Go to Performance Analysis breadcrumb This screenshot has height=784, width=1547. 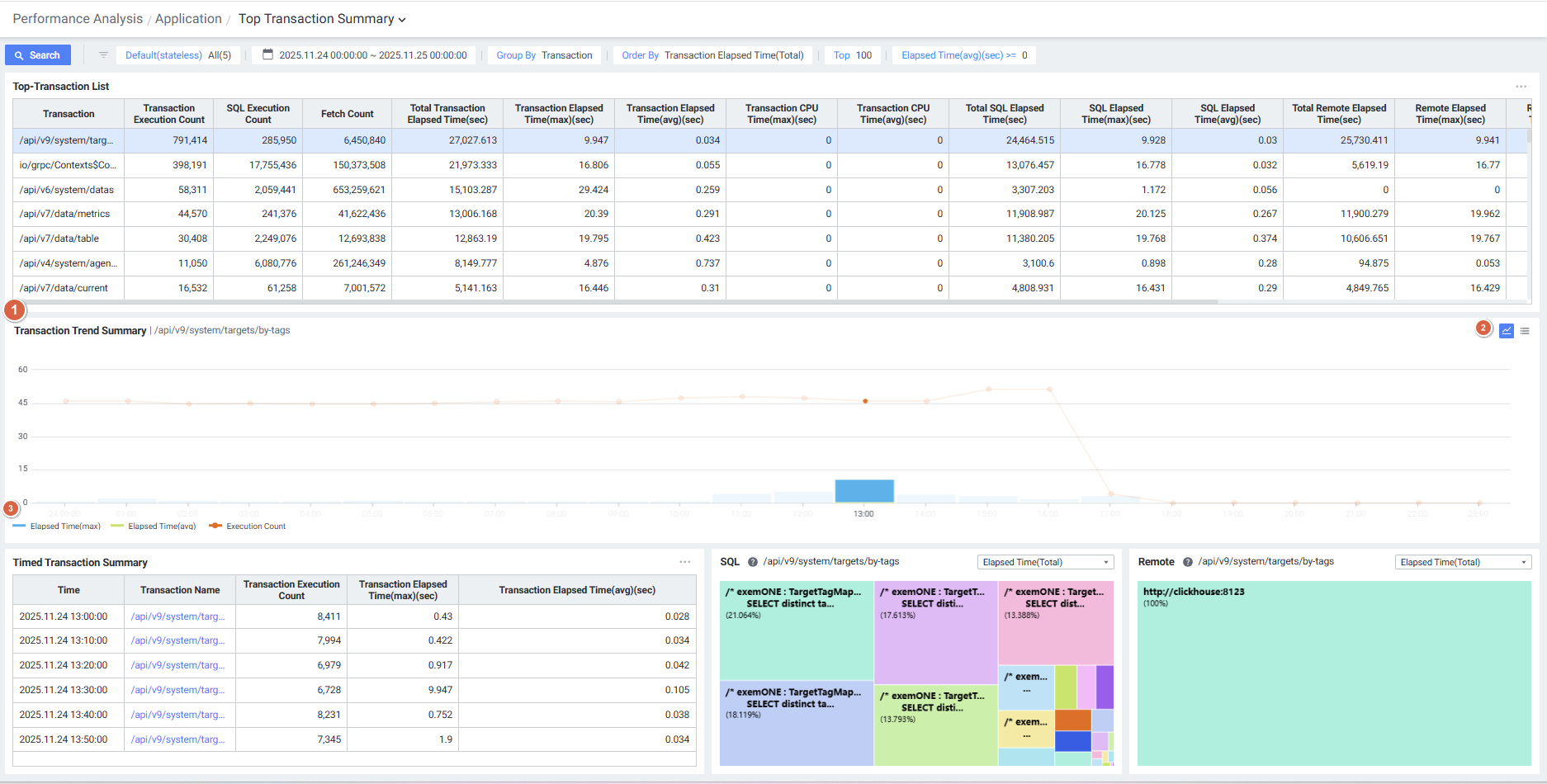click(78, 19)
